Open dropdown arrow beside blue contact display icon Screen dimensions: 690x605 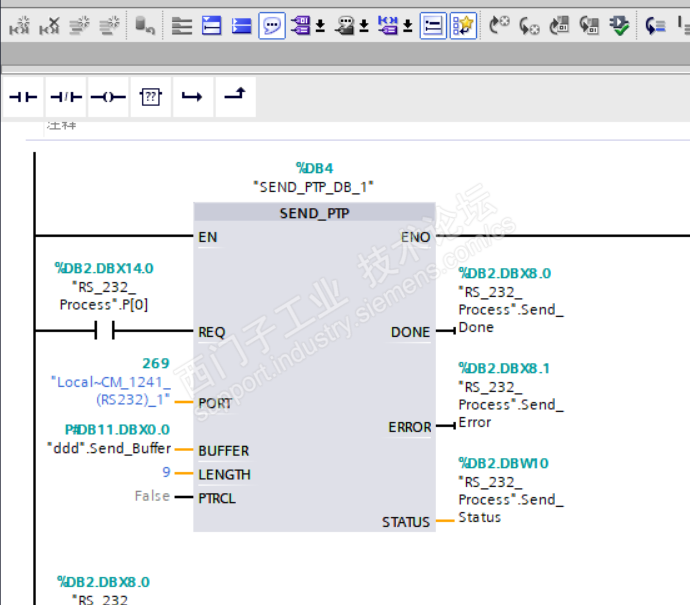coord(408,26)
